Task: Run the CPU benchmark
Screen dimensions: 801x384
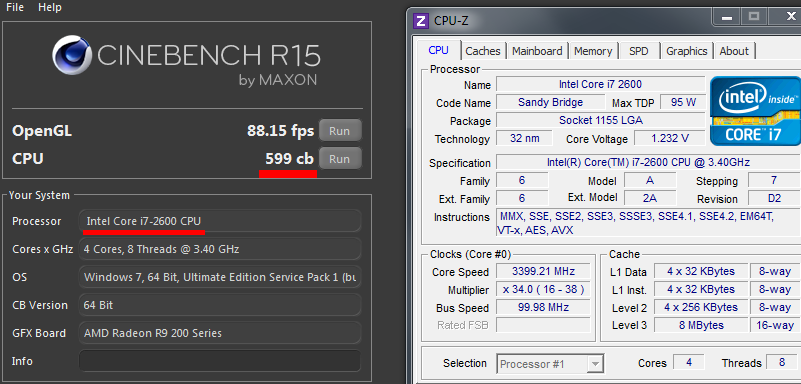Action: pyautogui.click(x=340, y=159)
